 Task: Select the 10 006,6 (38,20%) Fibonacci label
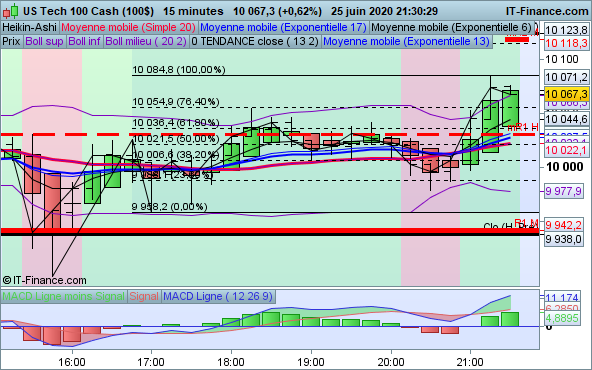(176, 154)
